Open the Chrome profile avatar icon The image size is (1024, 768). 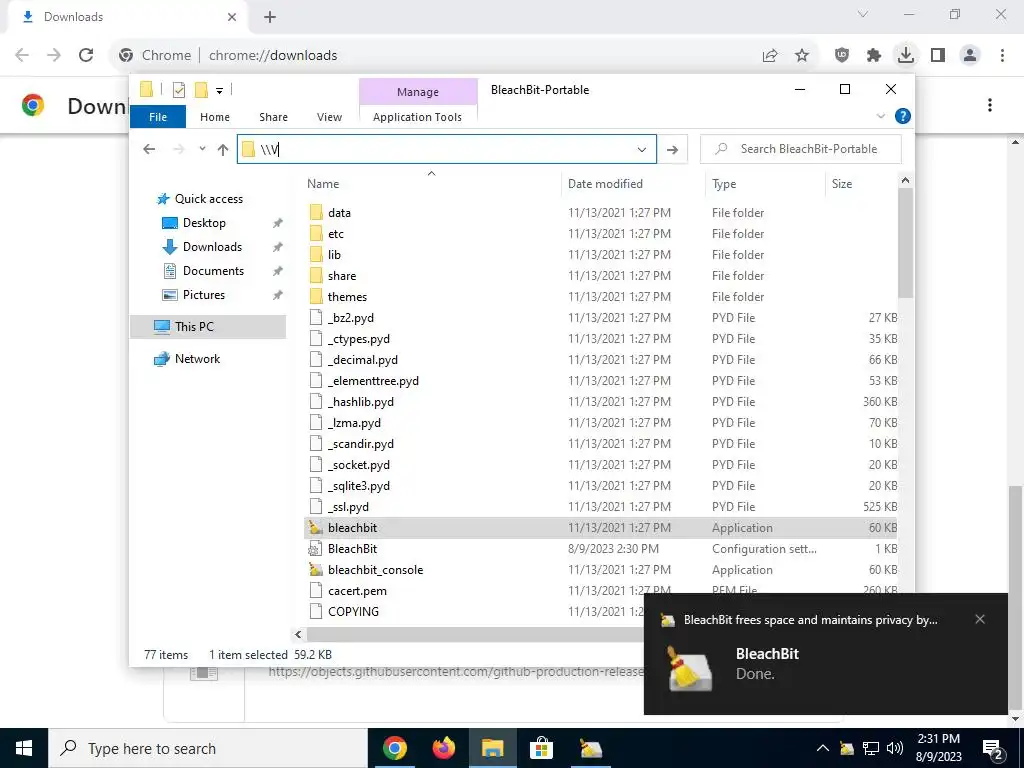tap(970, 56)
